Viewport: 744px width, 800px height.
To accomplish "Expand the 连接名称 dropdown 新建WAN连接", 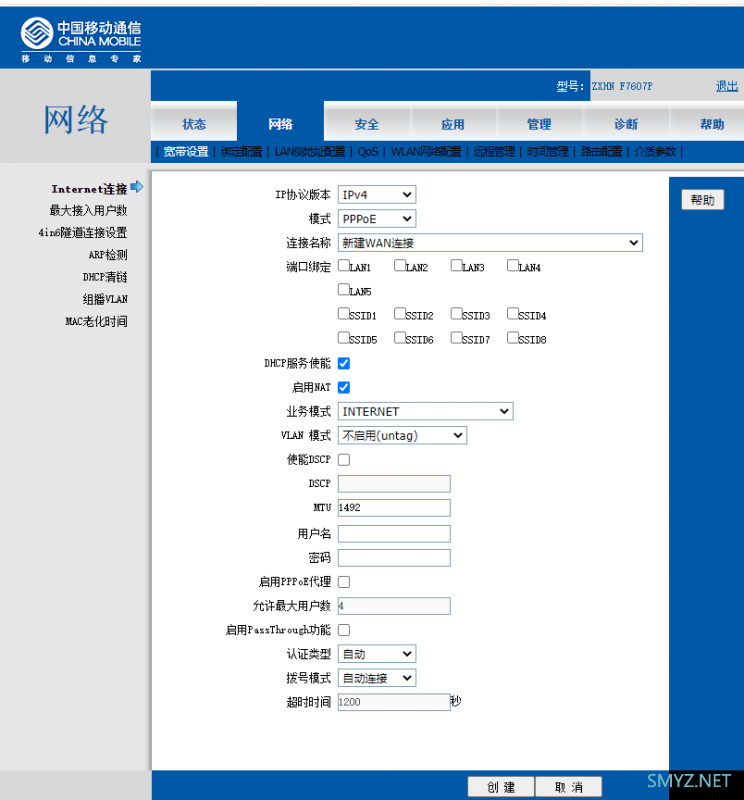I will [x=490, y=243].
